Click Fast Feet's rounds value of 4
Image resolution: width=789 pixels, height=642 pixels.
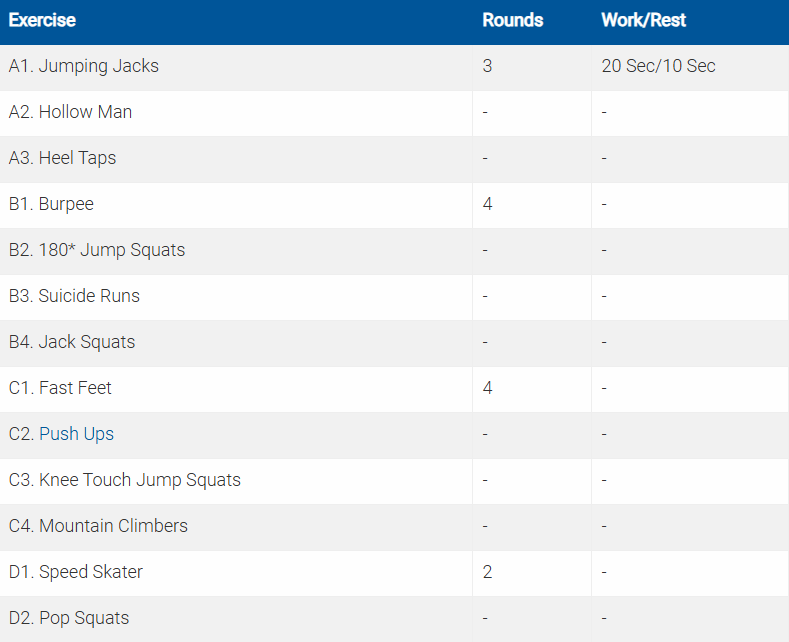[487, 388]
